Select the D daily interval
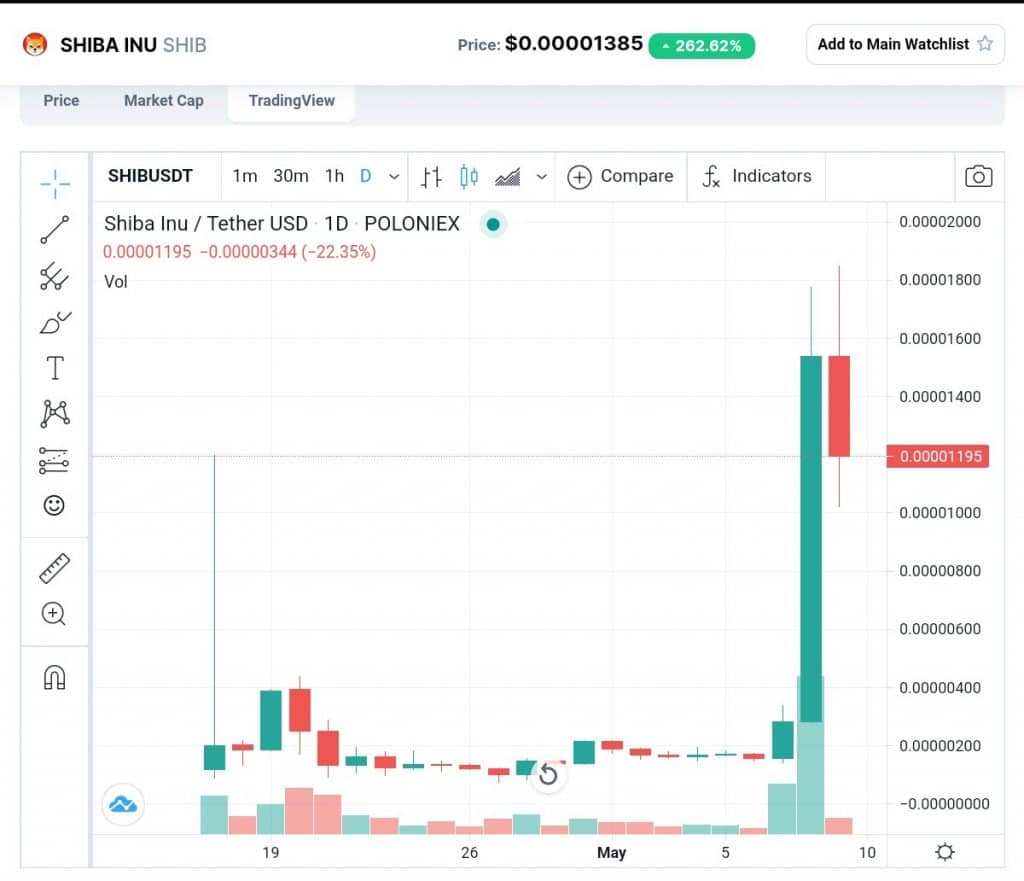The width and height of the screenshot is (1024, 881). [366, 176]
